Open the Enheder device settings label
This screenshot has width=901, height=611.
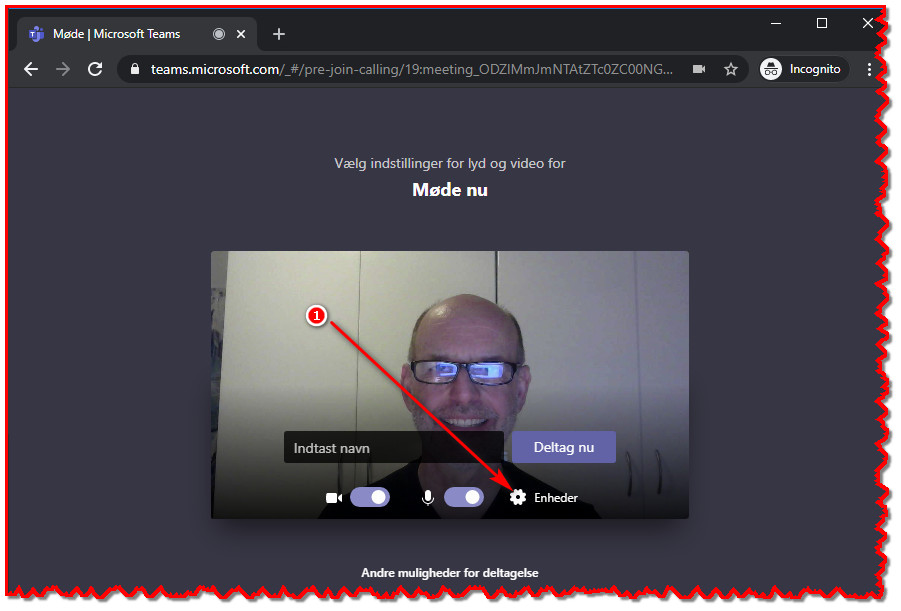(556, 498)
